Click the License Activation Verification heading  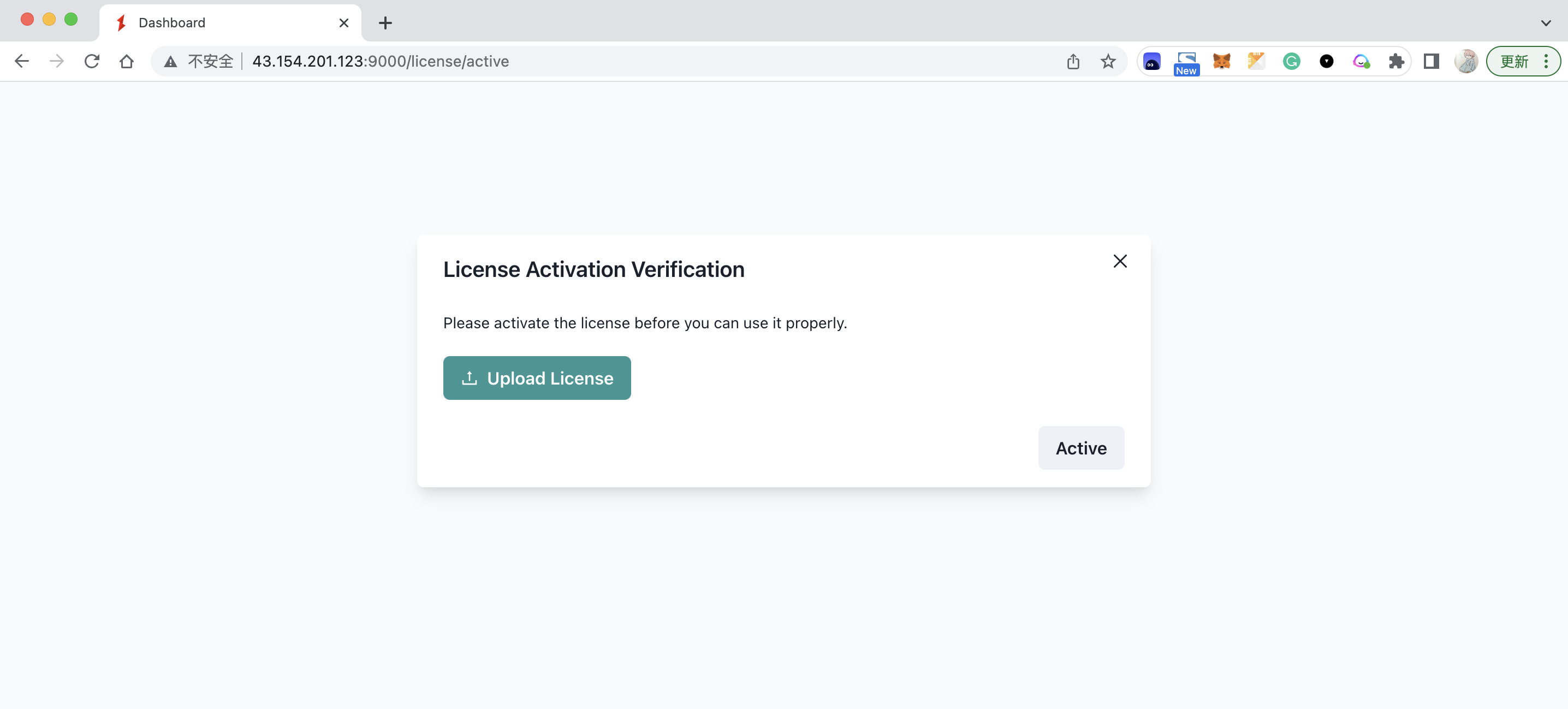coord(594,269)
